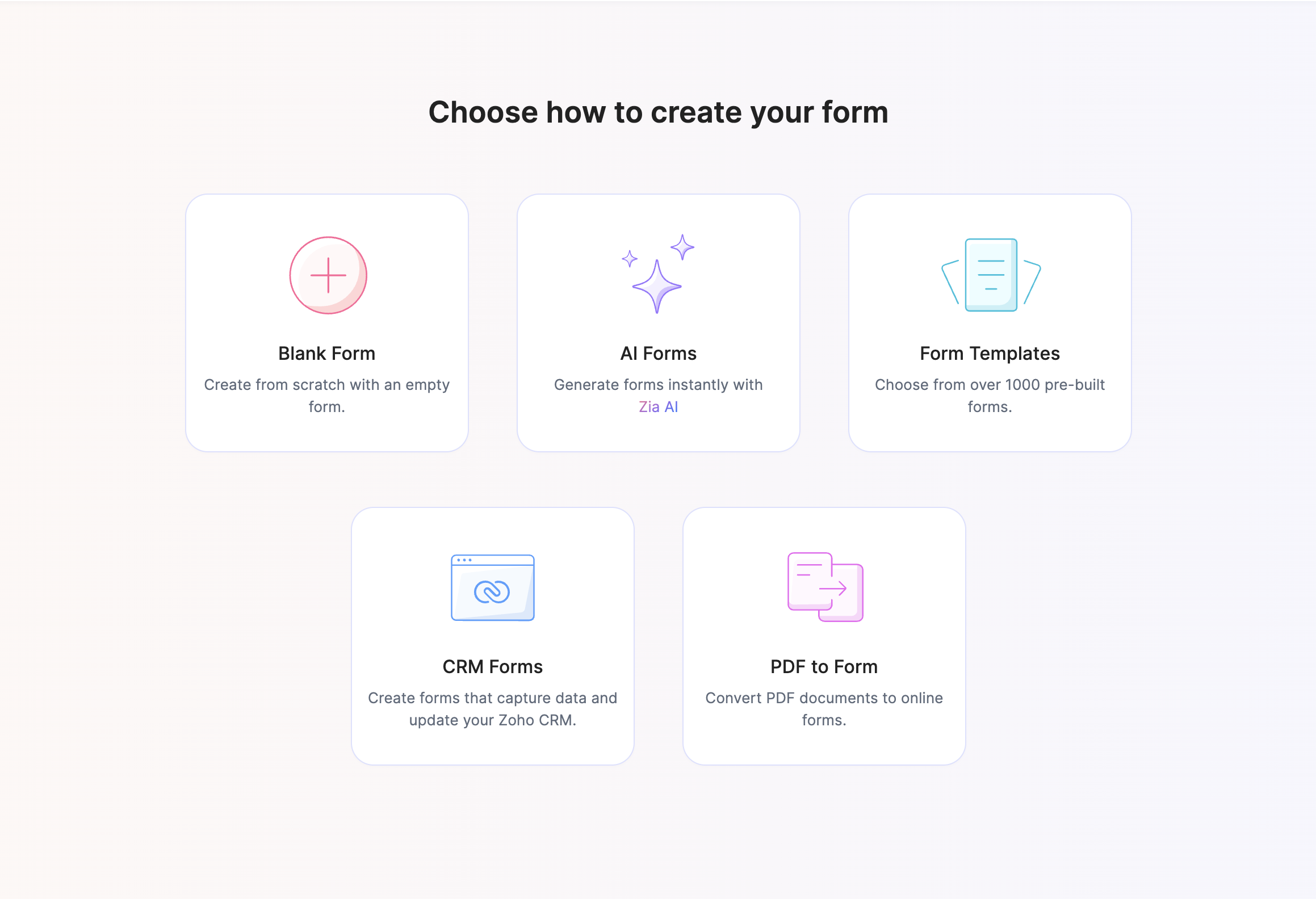The image size is (1316, 899).
Task: Click the 'Choose how to create your form' heading
Action: [x=658, y=112]
